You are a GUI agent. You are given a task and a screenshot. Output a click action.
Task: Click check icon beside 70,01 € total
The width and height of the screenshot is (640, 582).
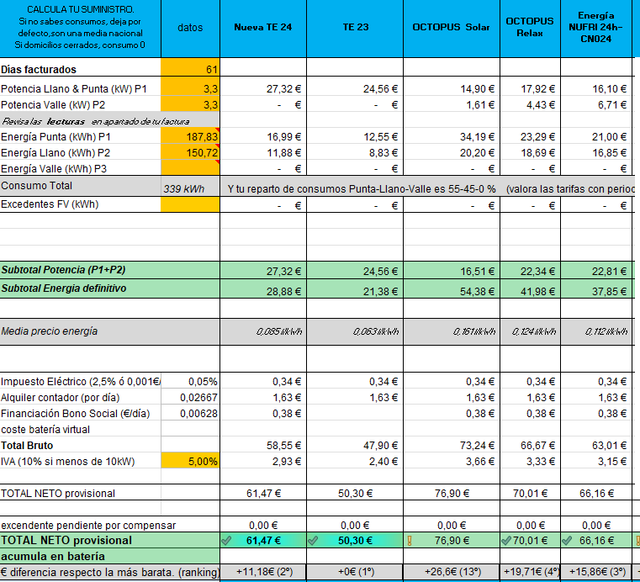point(507,541)
